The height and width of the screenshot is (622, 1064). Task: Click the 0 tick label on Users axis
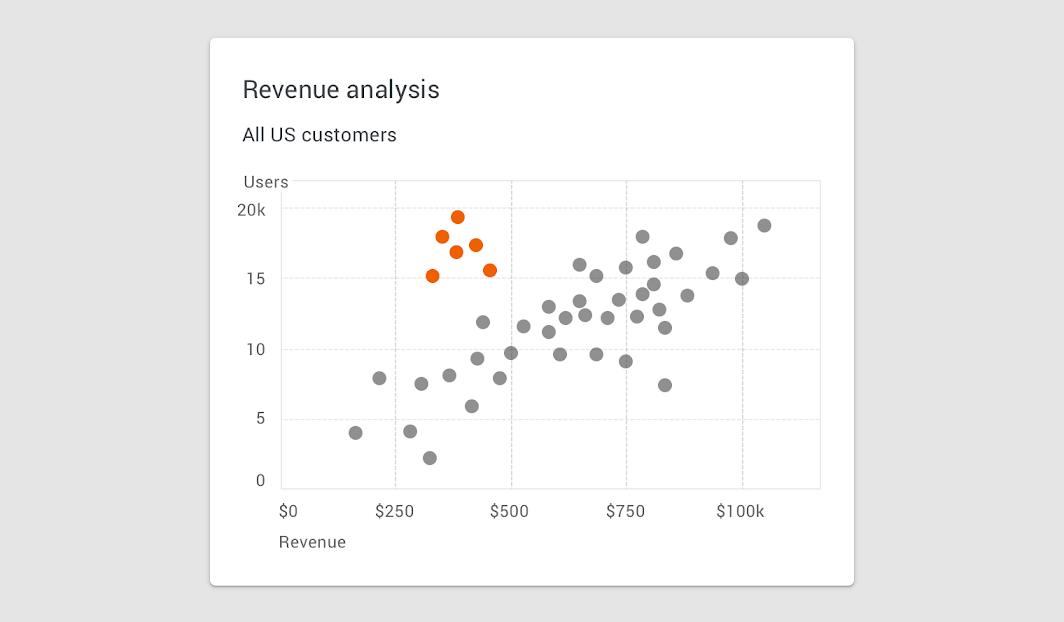click(261, 481)
